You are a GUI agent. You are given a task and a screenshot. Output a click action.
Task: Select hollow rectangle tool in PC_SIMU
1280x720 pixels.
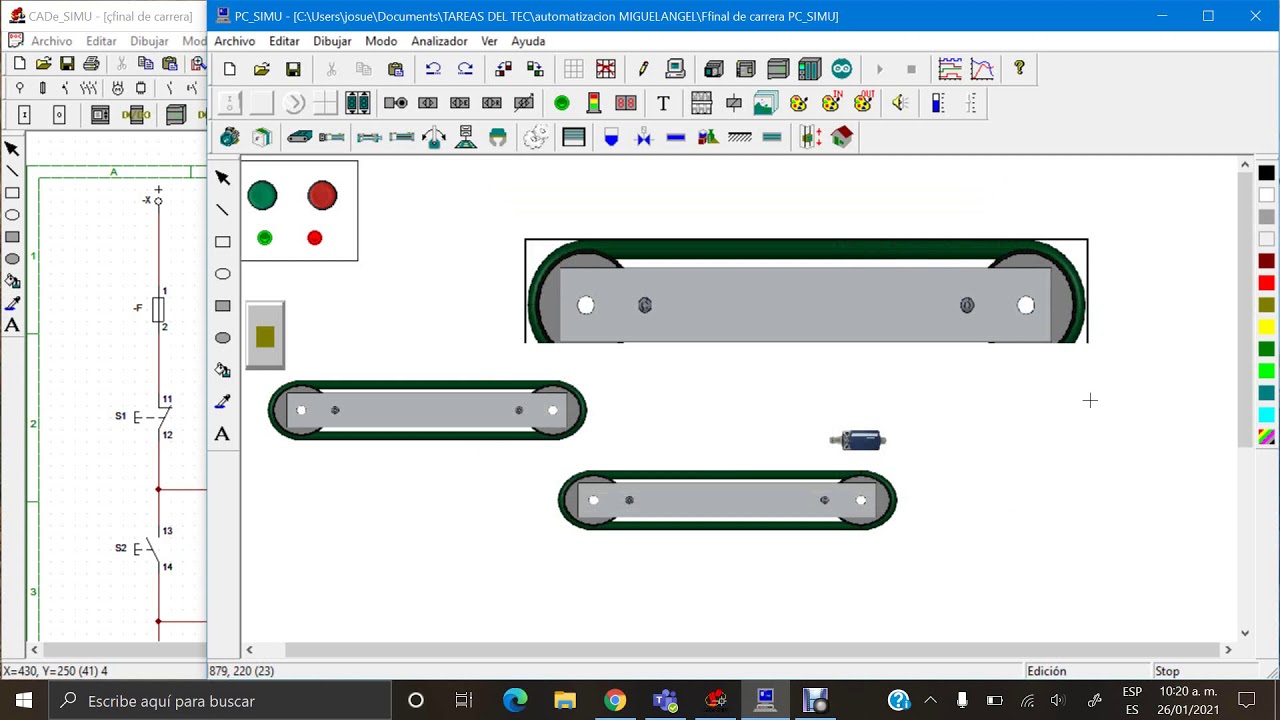click(223, 242)
